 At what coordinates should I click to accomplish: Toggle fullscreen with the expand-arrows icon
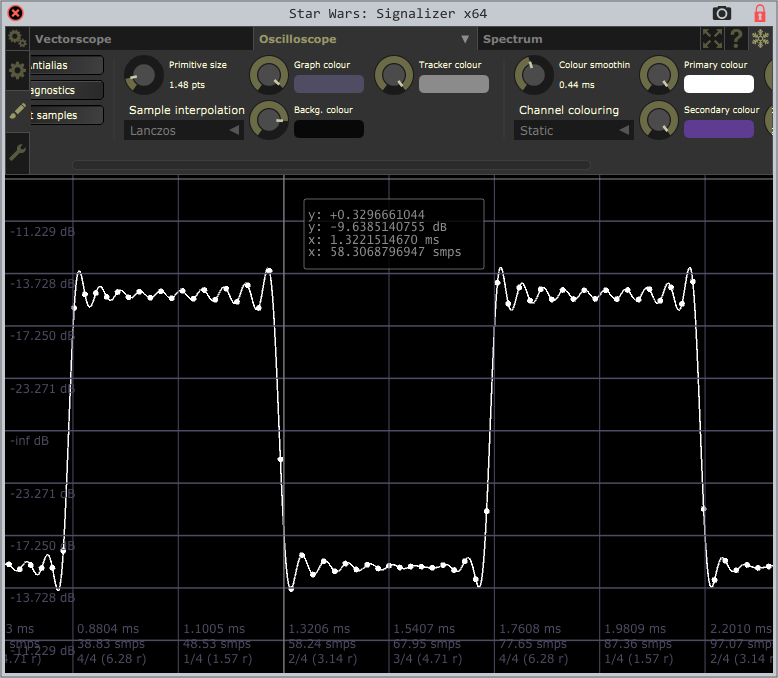[712, 39]
